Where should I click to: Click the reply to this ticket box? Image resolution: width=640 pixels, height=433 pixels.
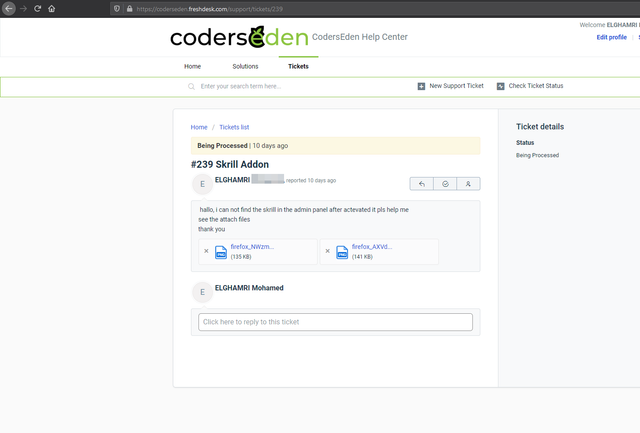[336, 322]
